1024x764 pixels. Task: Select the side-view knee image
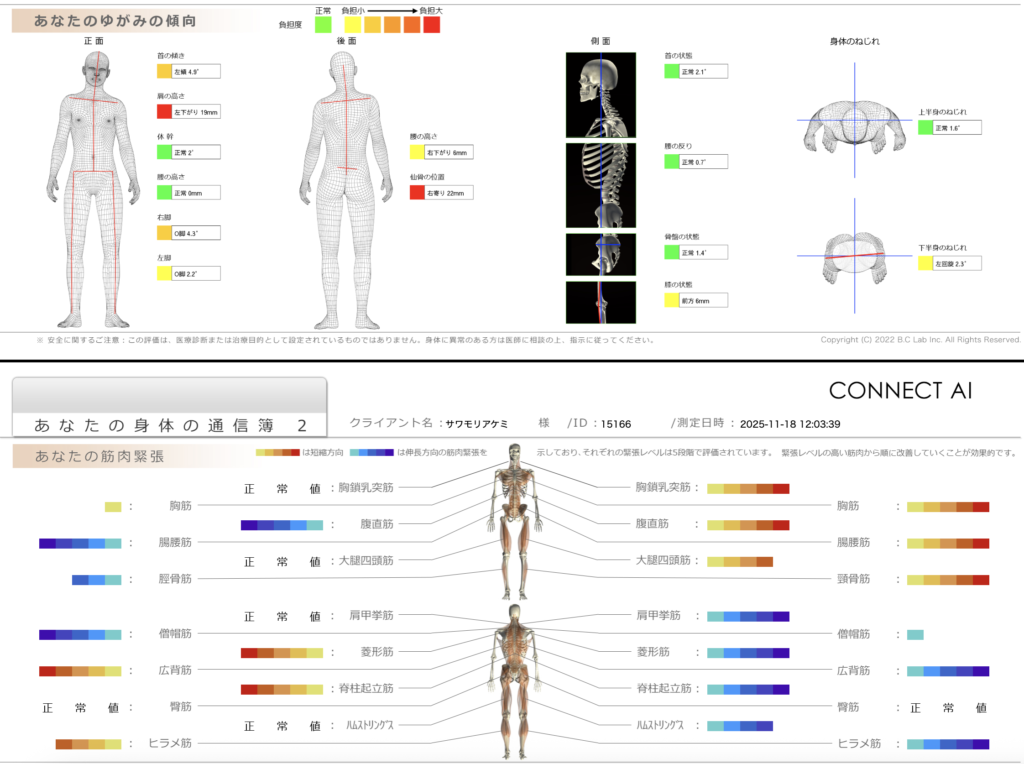600,302
